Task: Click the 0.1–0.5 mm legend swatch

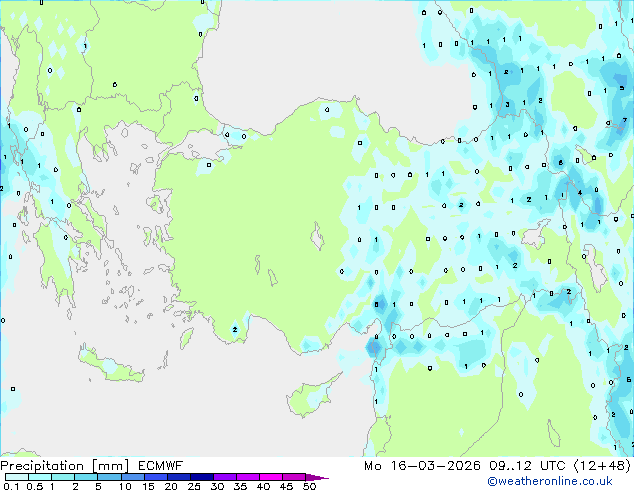Action: [17, 477]
